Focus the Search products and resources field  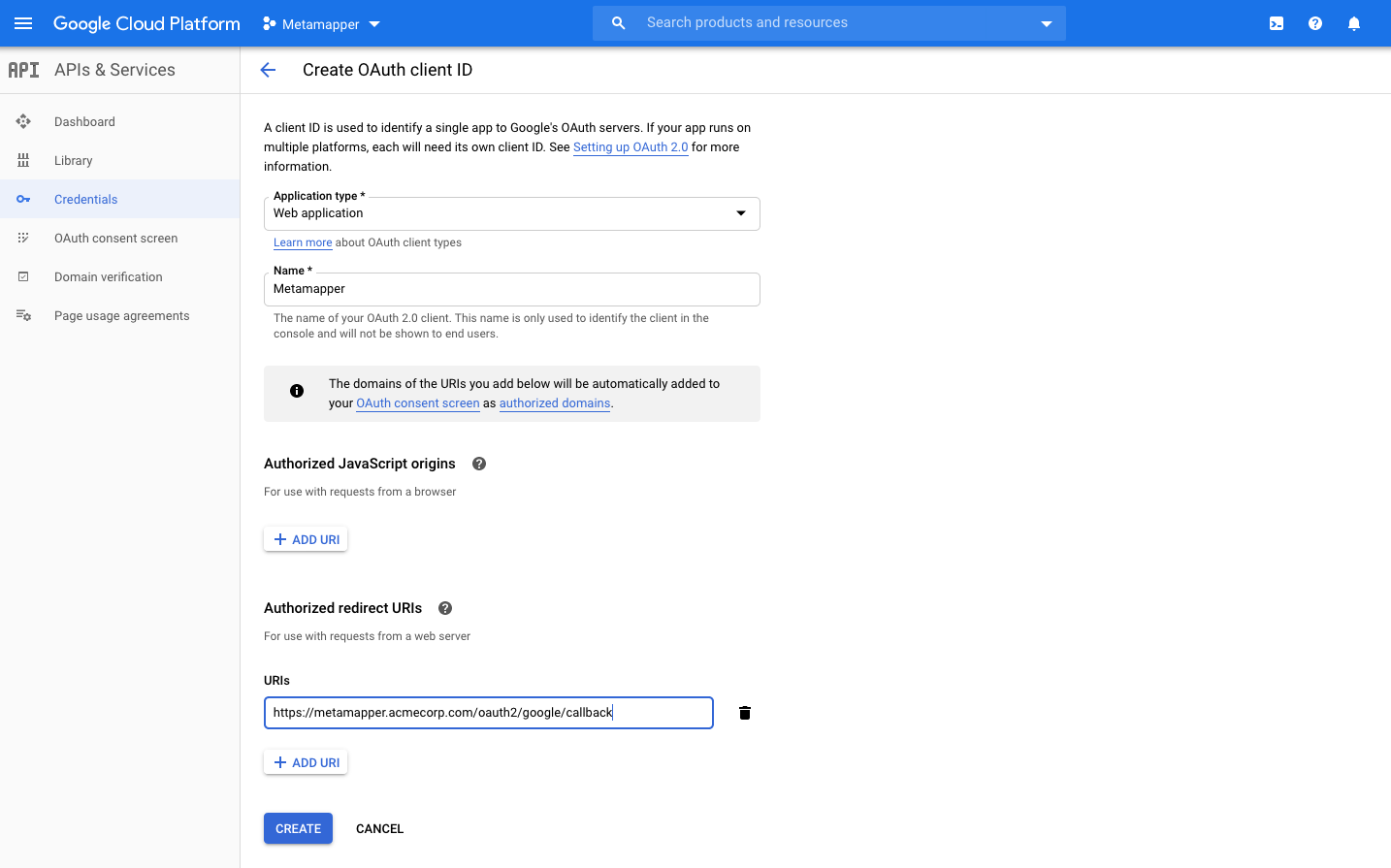(829, 22)
